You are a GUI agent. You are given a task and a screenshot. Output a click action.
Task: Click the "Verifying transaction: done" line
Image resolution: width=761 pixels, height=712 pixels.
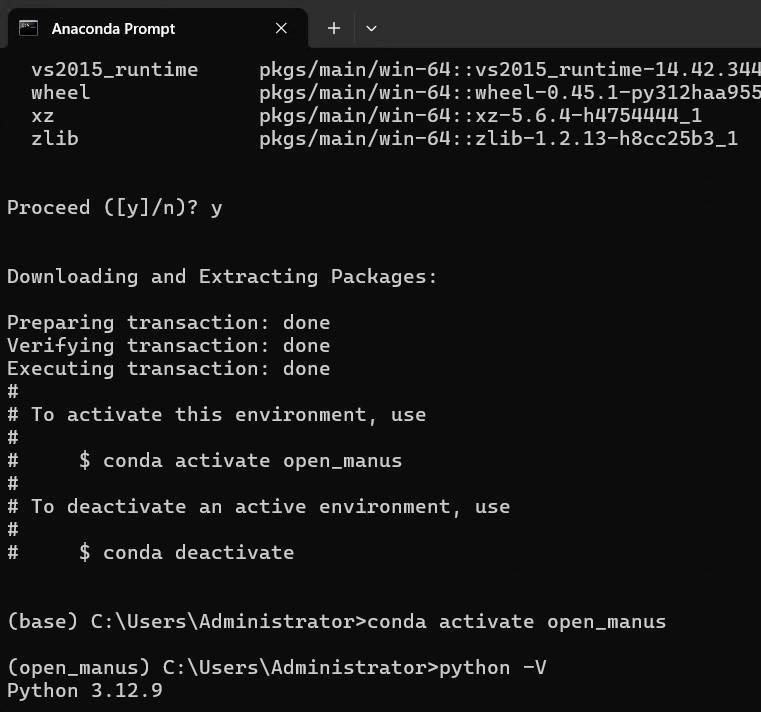click(x=168, y=345)
